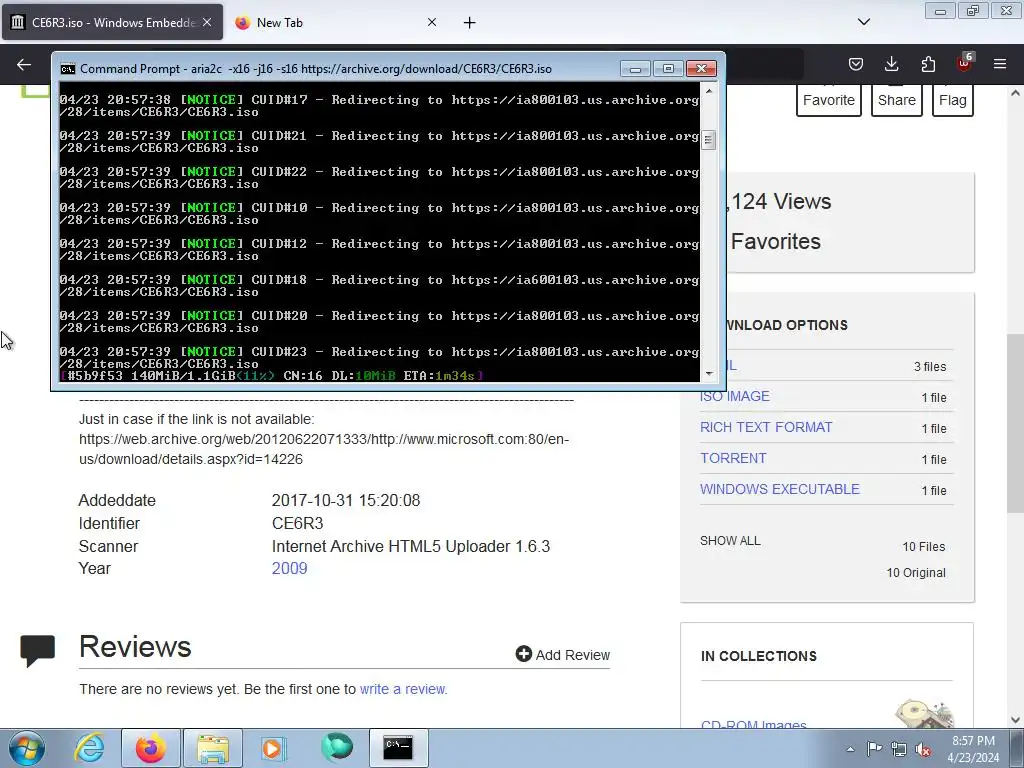Click Command Prompt window title icon
Screen dimensions: 1024x768
point(67,69)
